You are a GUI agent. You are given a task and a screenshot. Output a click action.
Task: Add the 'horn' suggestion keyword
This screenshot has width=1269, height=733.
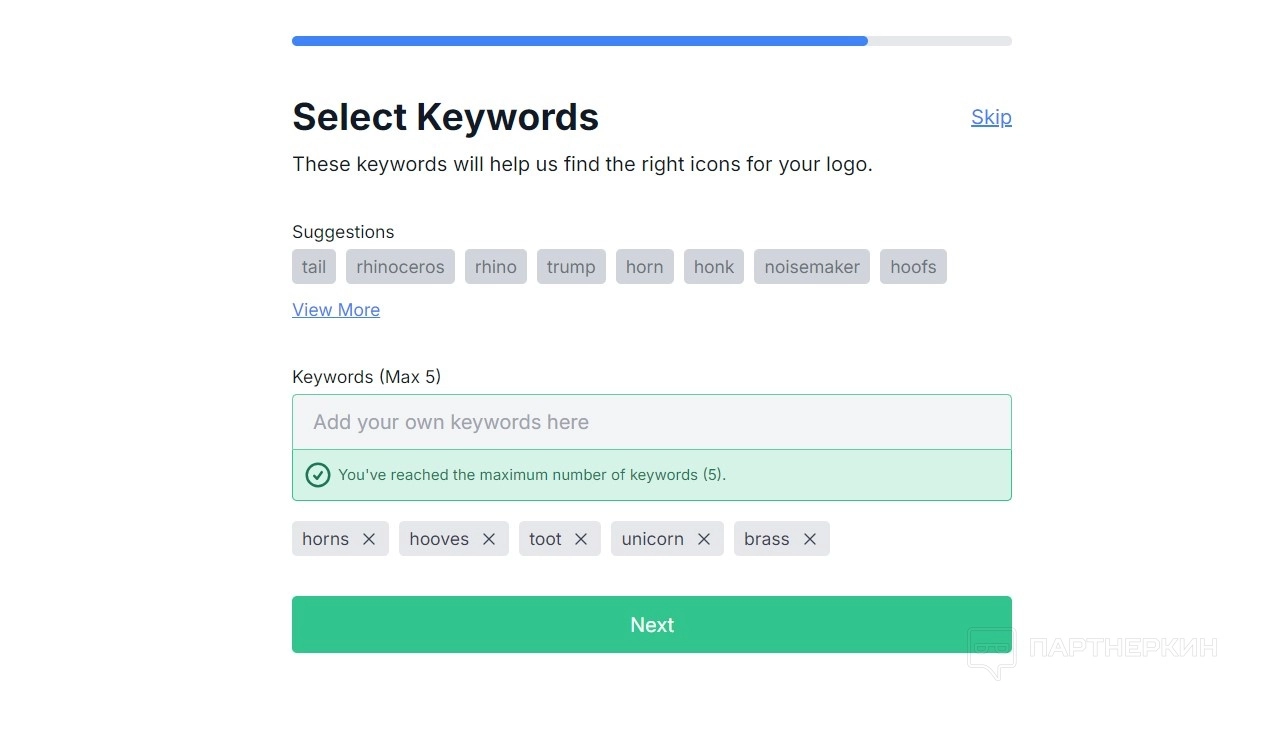645,267
